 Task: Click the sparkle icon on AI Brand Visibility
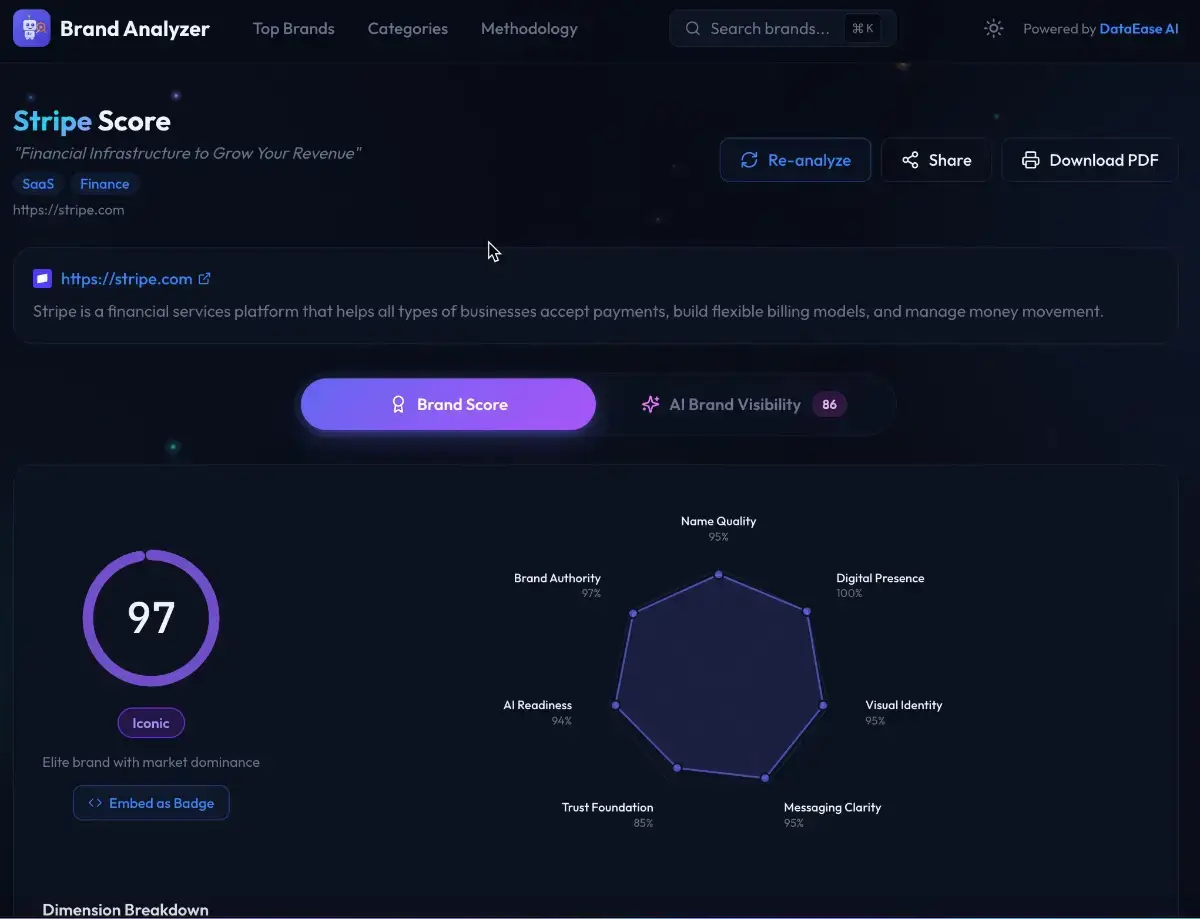point(650,404)
